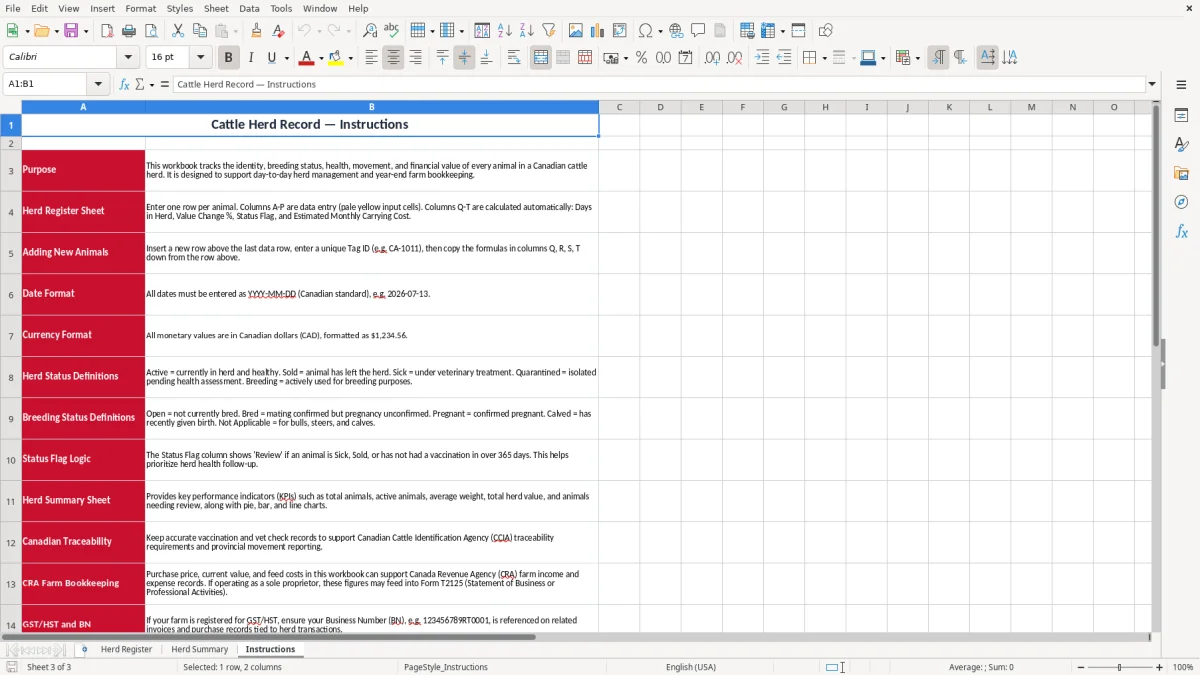This screenshot has height=675, width=1200.
Task: Open Print Preview from toolbar
Action: [x=150, y=31]
